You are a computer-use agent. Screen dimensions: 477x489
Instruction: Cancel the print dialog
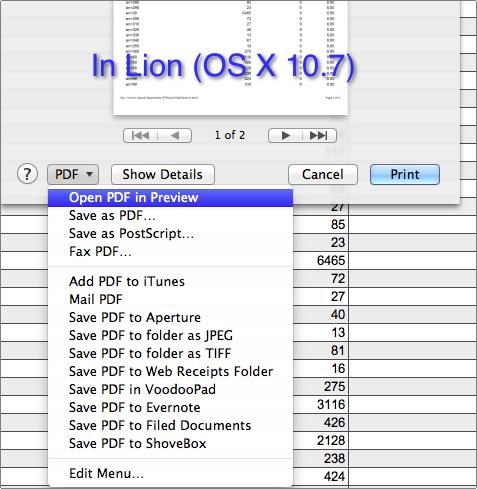(323, 174)
